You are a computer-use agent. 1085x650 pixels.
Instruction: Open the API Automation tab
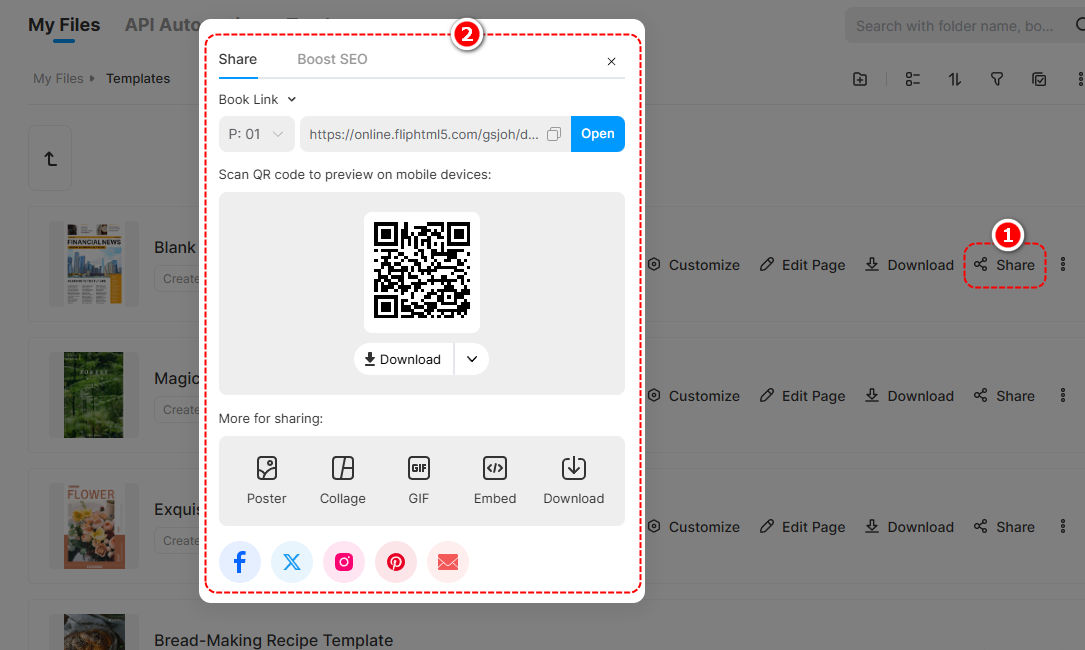tap(162, 26)
